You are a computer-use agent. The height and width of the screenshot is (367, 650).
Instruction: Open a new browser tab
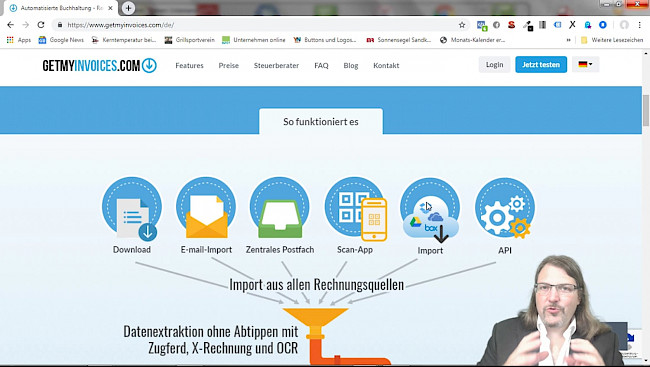(129, 8)
